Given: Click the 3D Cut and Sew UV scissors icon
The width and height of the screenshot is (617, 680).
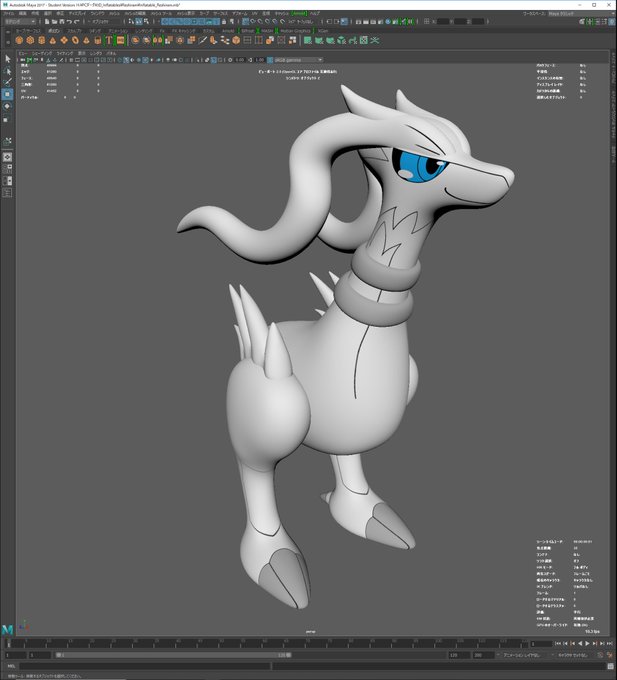Looking at the screenshot, I should click(x=375, y=40).
